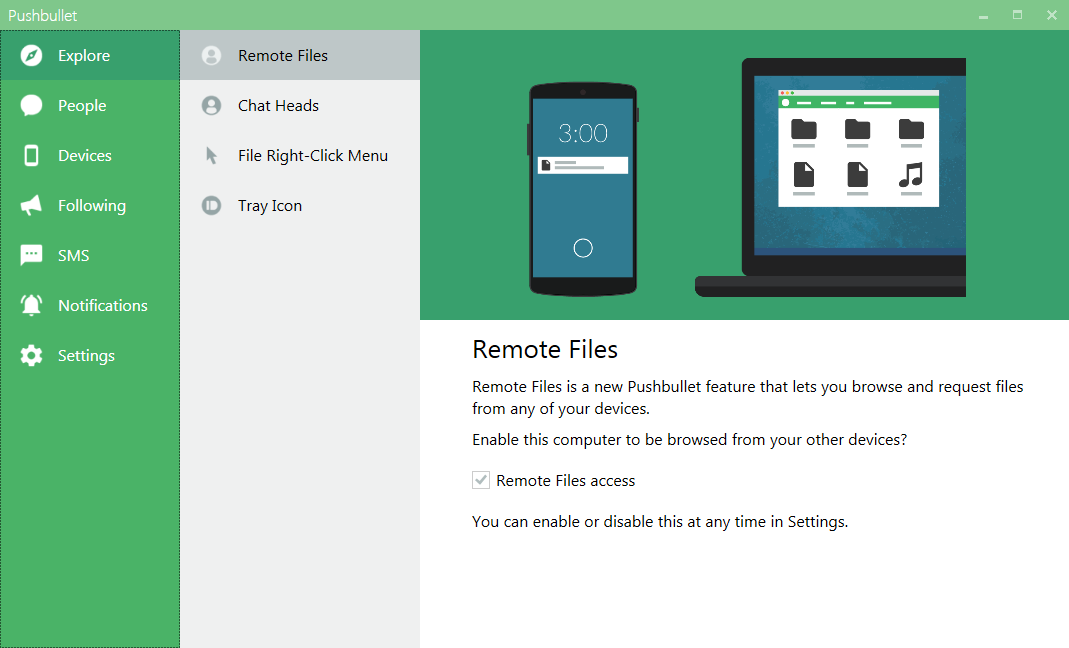
Task: Open the Settings section
Action: pos(90,355)
